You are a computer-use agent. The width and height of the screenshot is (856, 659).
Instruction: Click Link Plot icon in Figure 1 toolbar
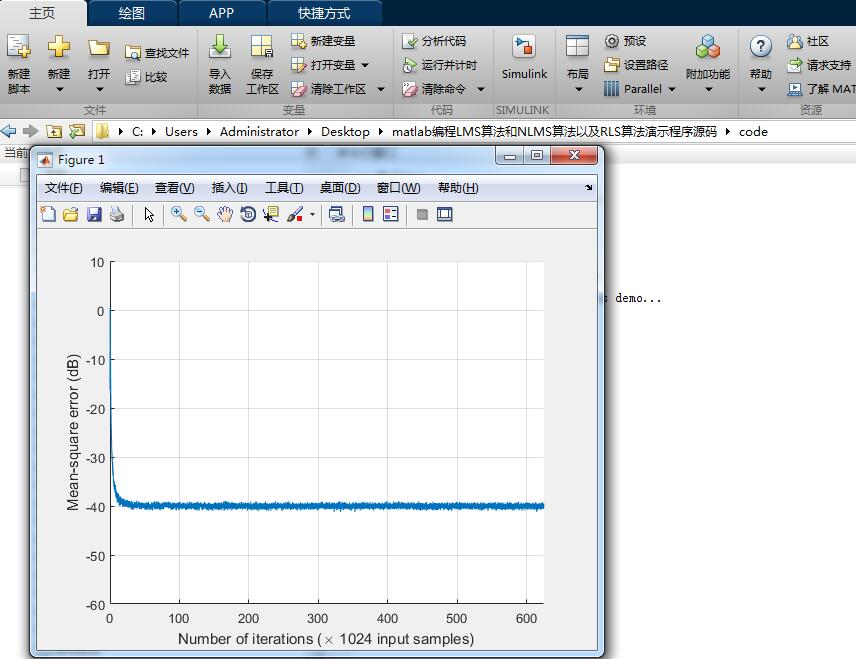336,214
